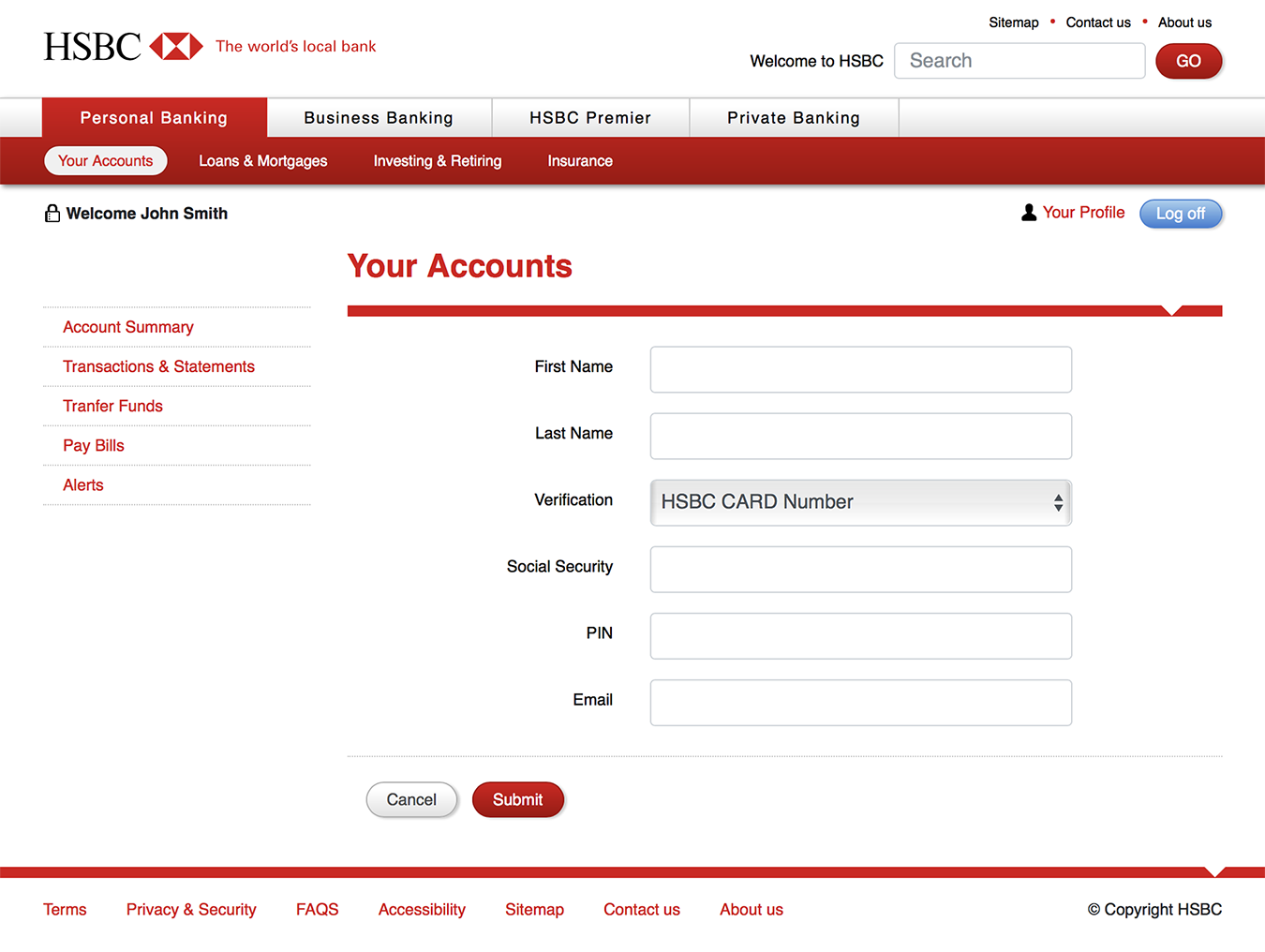Open the Verification dropdown arrows
The width and height of the screenshot is (1265, 952).
tap(1058, 503)
